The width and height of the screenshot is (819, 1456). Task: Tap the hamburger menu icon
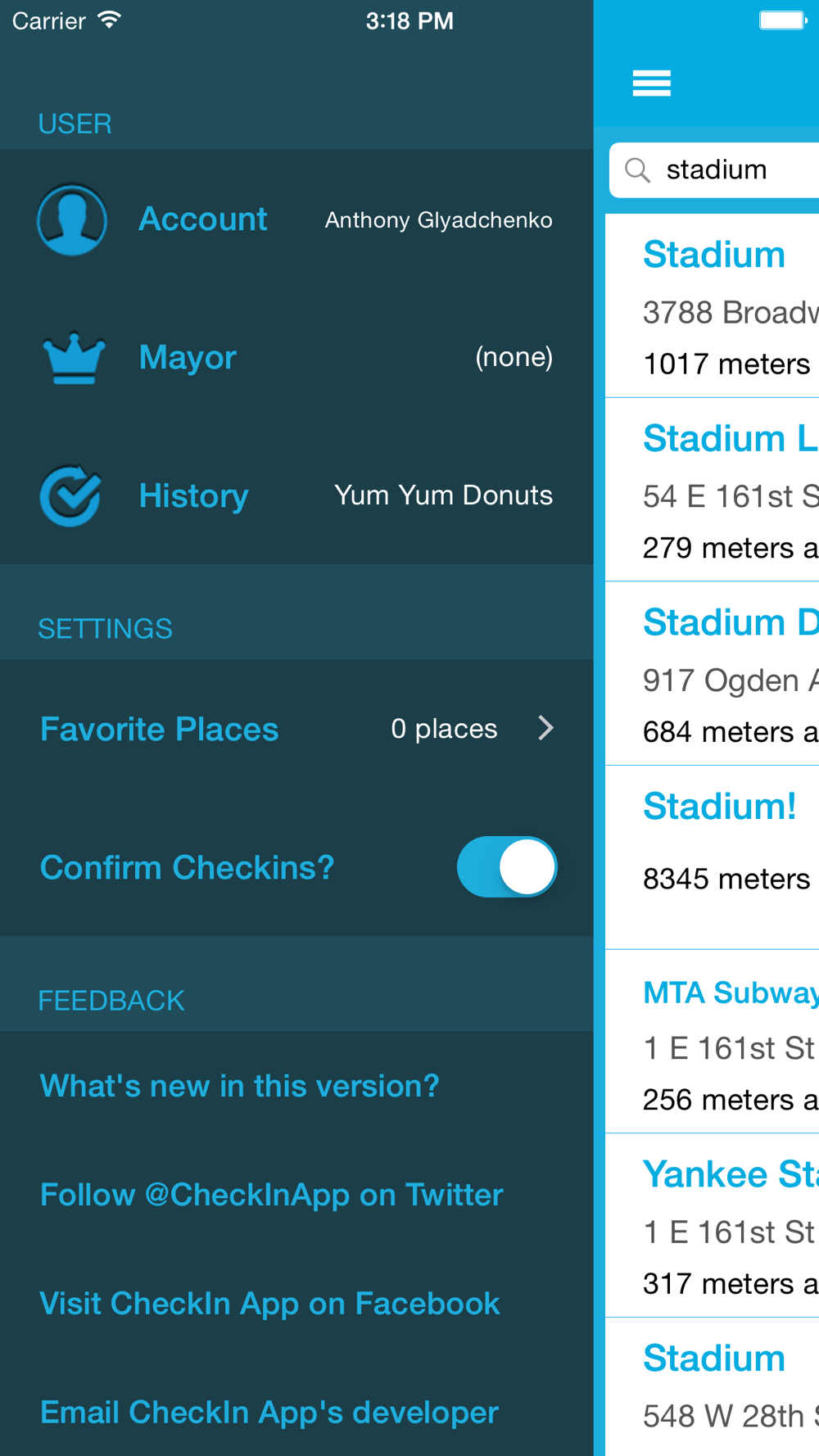(x=651, y=83)
